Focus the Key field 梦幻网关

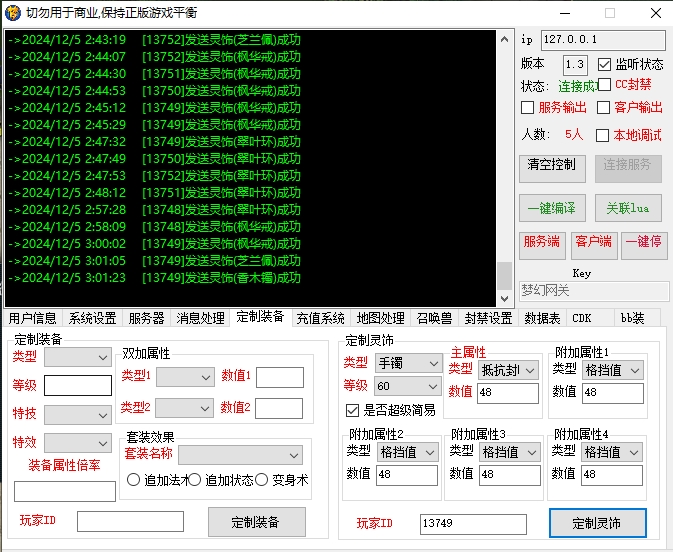point(594,291)
